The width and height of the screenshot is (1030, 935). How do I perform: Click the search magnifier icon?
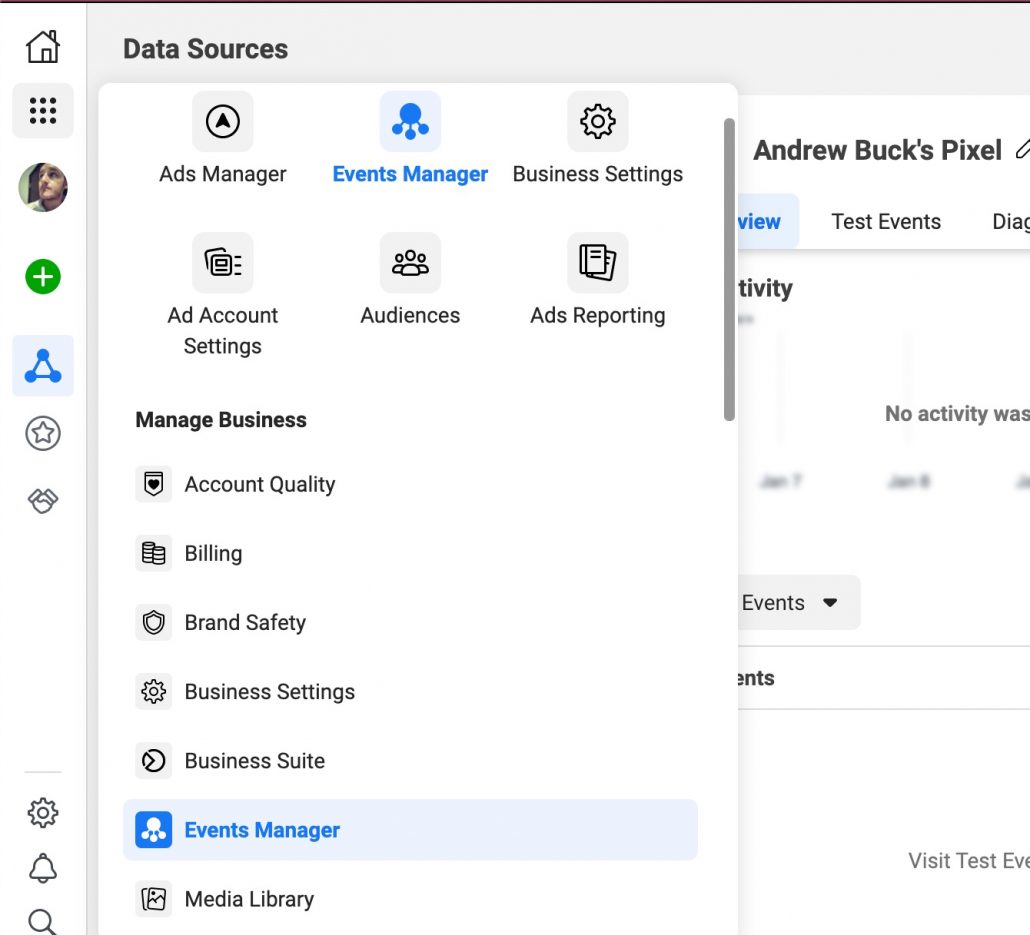coord(43,920)
